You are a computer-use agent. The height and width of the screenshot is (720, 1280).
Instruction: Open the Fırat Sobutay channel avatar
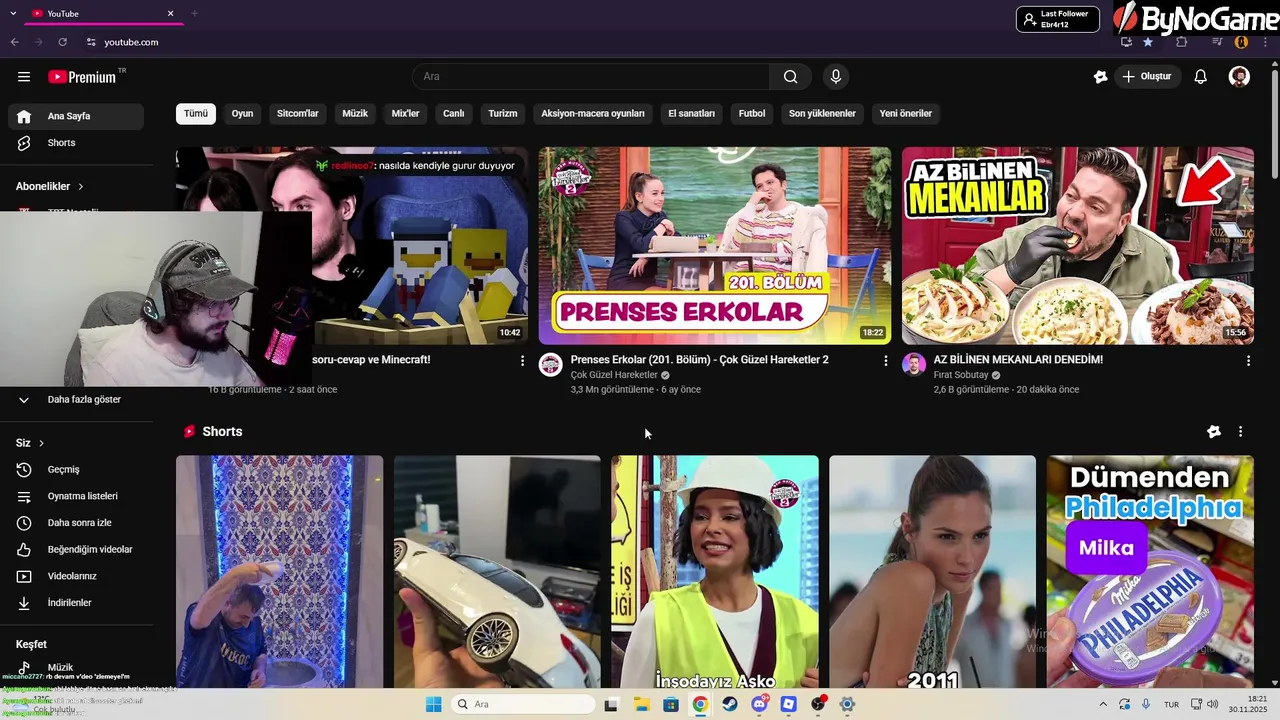coord(914,364)
